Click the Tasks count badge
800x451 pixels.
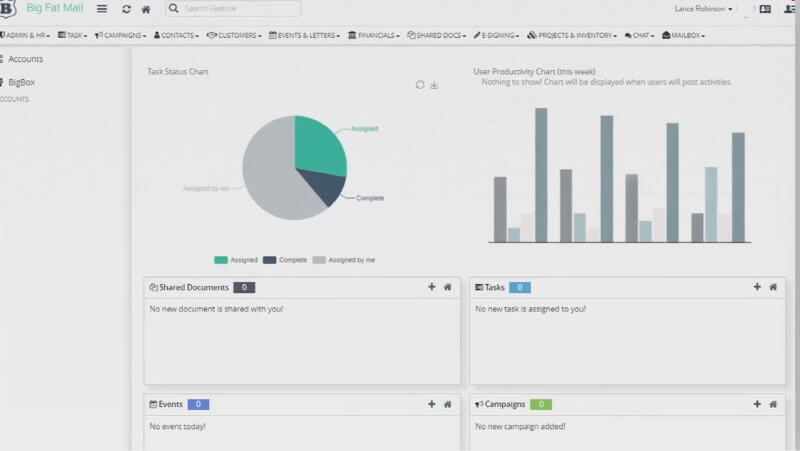pos(520,287)
